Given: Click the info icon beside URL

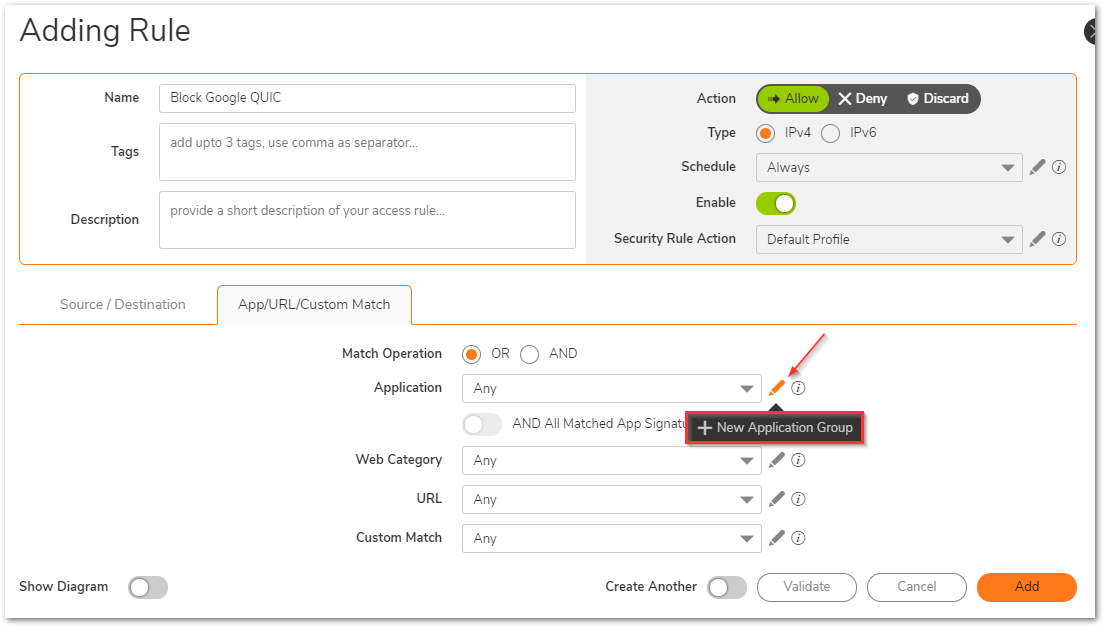Looking at the screenshot, I should coord(798,499).
